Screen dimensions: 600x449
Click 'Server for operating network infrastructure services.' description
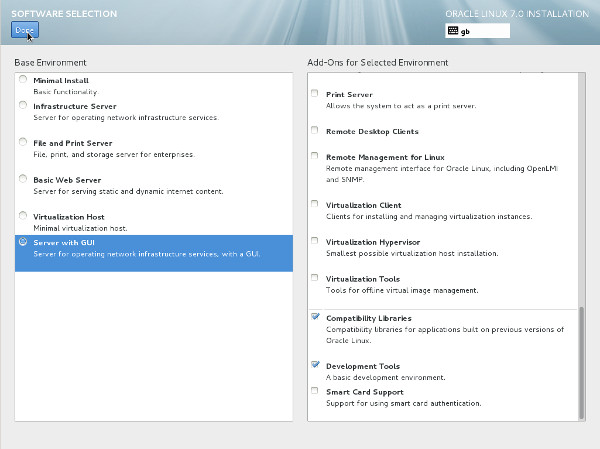point(126,118)
